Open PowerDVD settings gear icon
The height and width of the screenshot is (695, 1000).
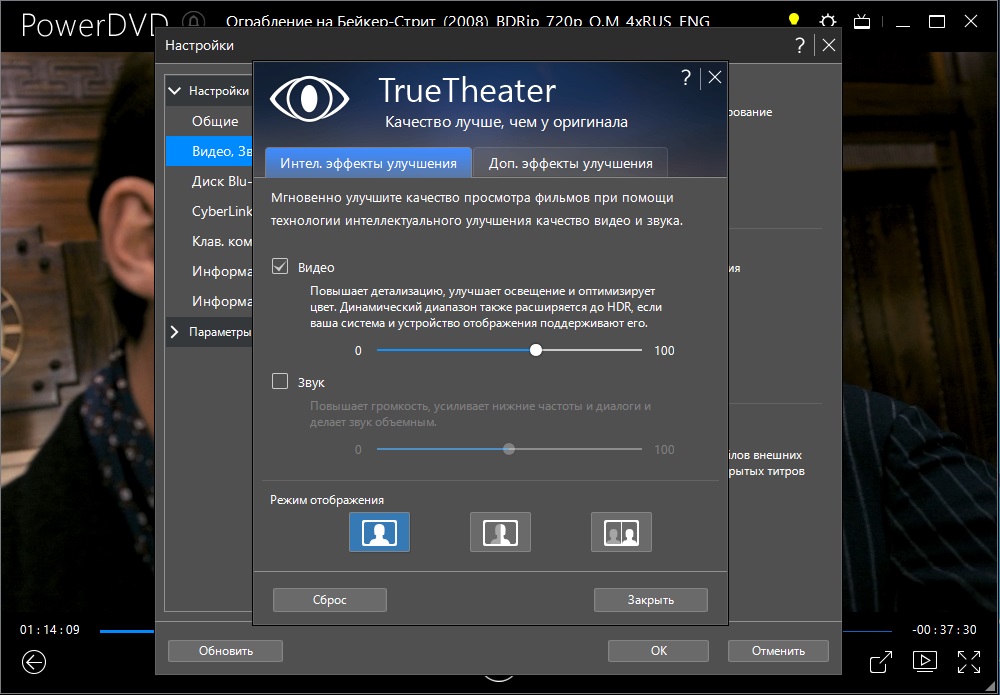[827, 21]
